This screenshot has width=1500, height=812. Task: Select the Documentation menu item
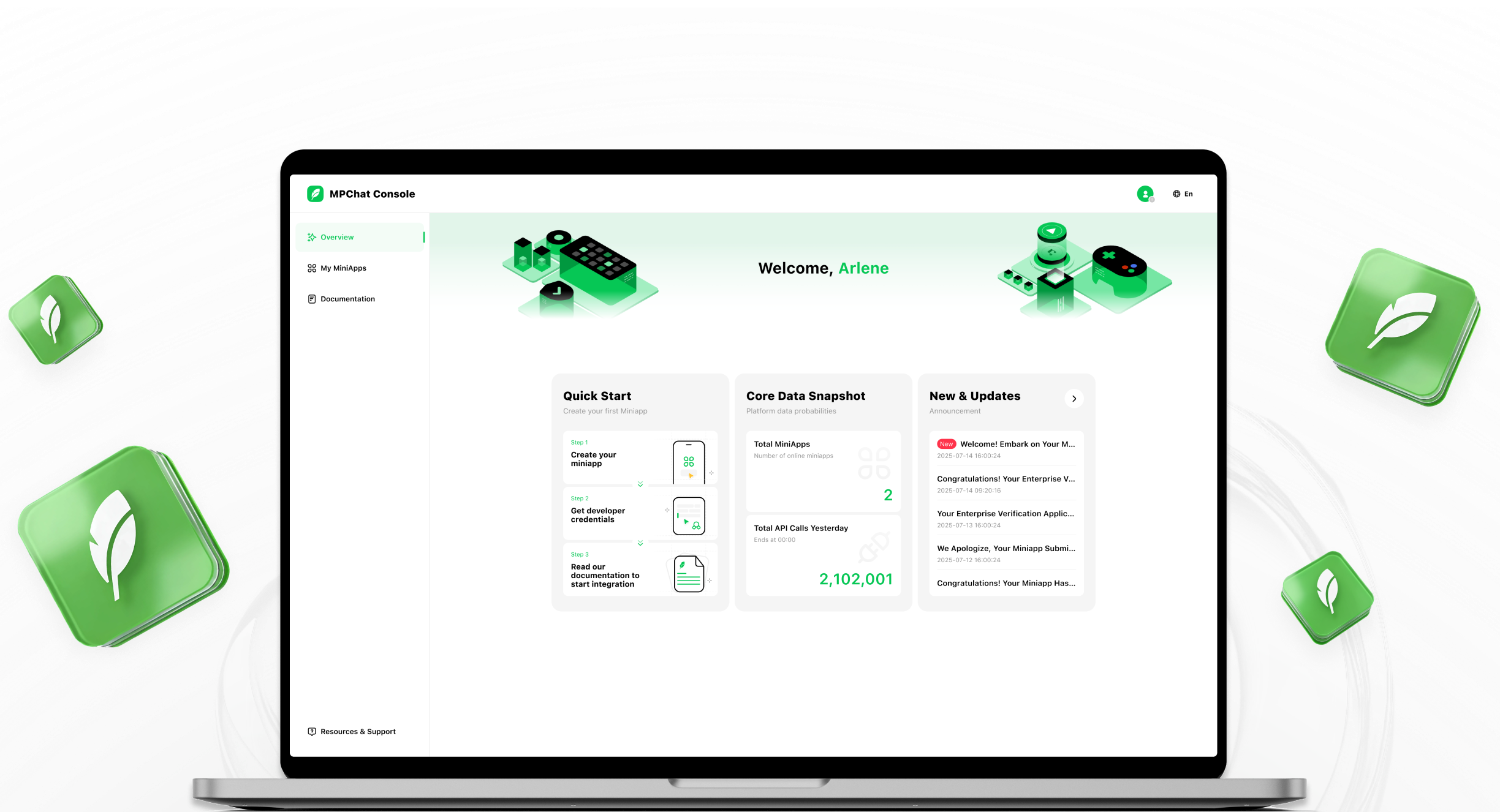[x=347, y=299]
